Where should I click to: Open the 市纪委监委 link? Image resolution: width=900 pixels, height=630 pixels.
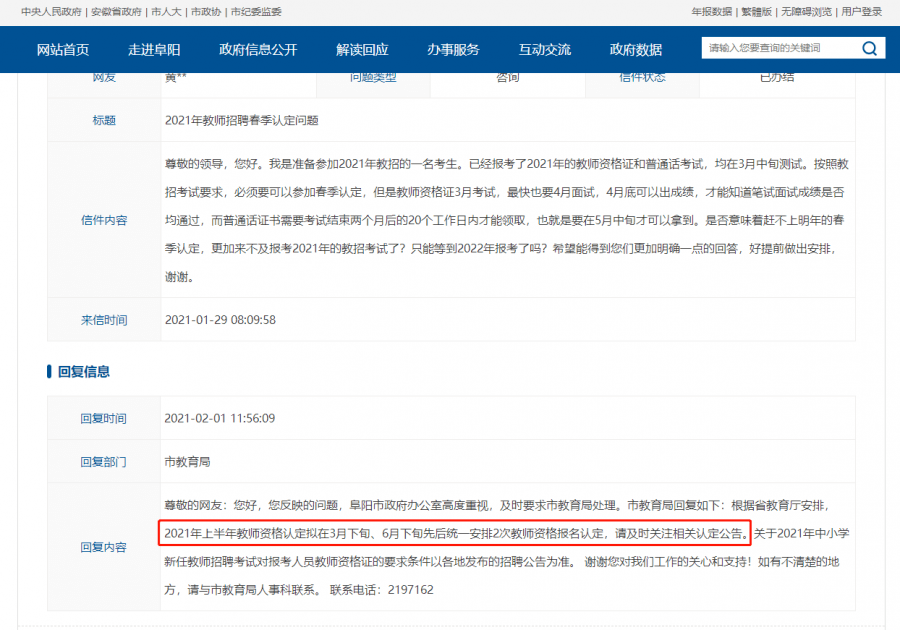pos(256,12)
